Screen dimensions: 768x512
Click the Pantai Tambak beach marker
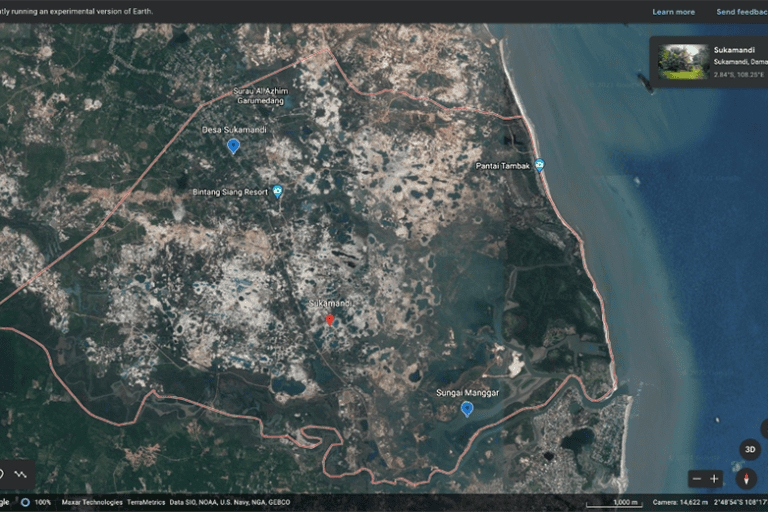pyautogui.click(x=540, y=166)
